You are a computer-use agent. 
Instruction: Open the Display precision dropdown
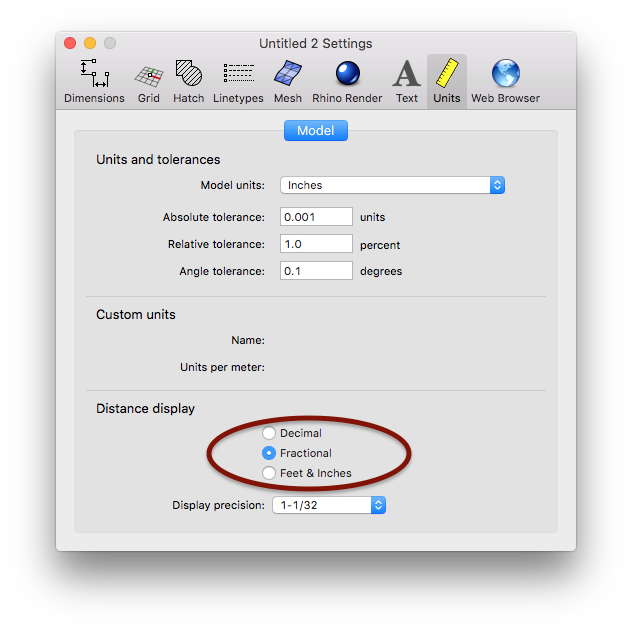tap(329, 505)
